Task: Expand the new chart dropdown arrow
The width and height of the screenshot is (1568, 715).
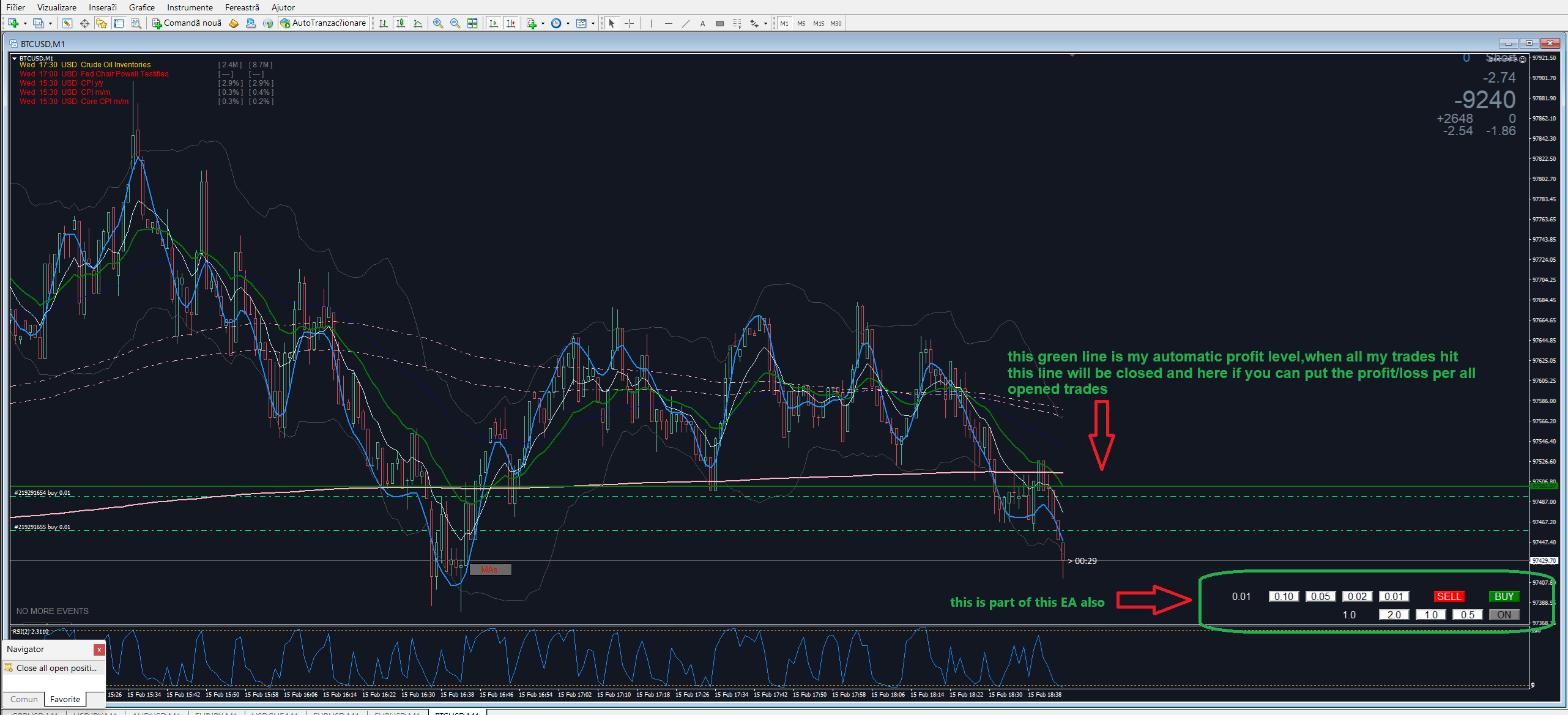Action: [25, 24]
